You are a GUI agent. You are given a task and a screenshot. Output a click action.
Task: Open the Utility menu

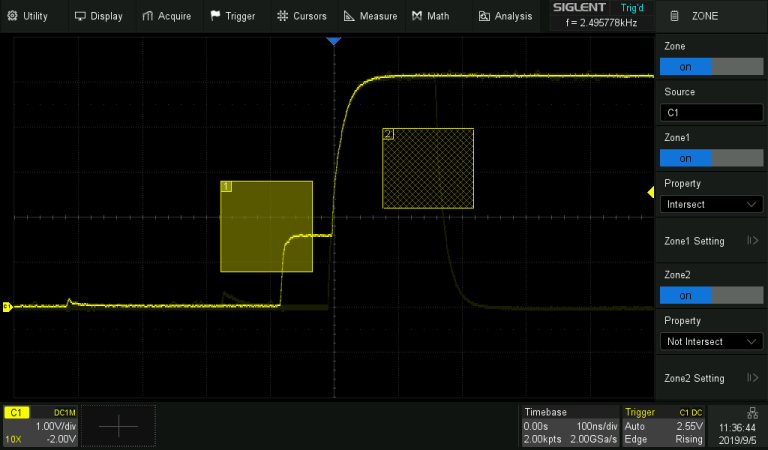pos(28,16)
